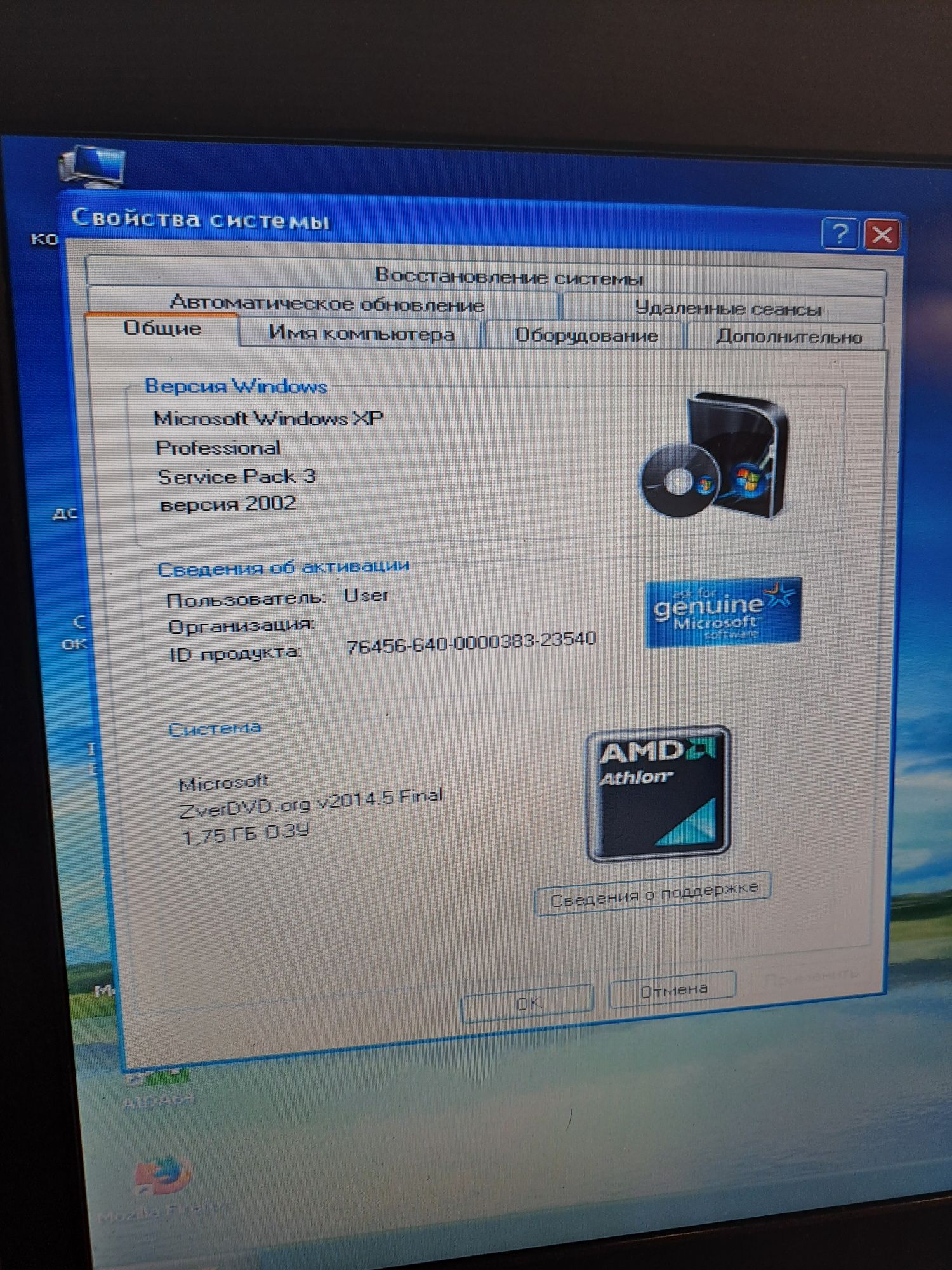Open the Оборудование tab

pyautogui.click(x=585, y=335)
